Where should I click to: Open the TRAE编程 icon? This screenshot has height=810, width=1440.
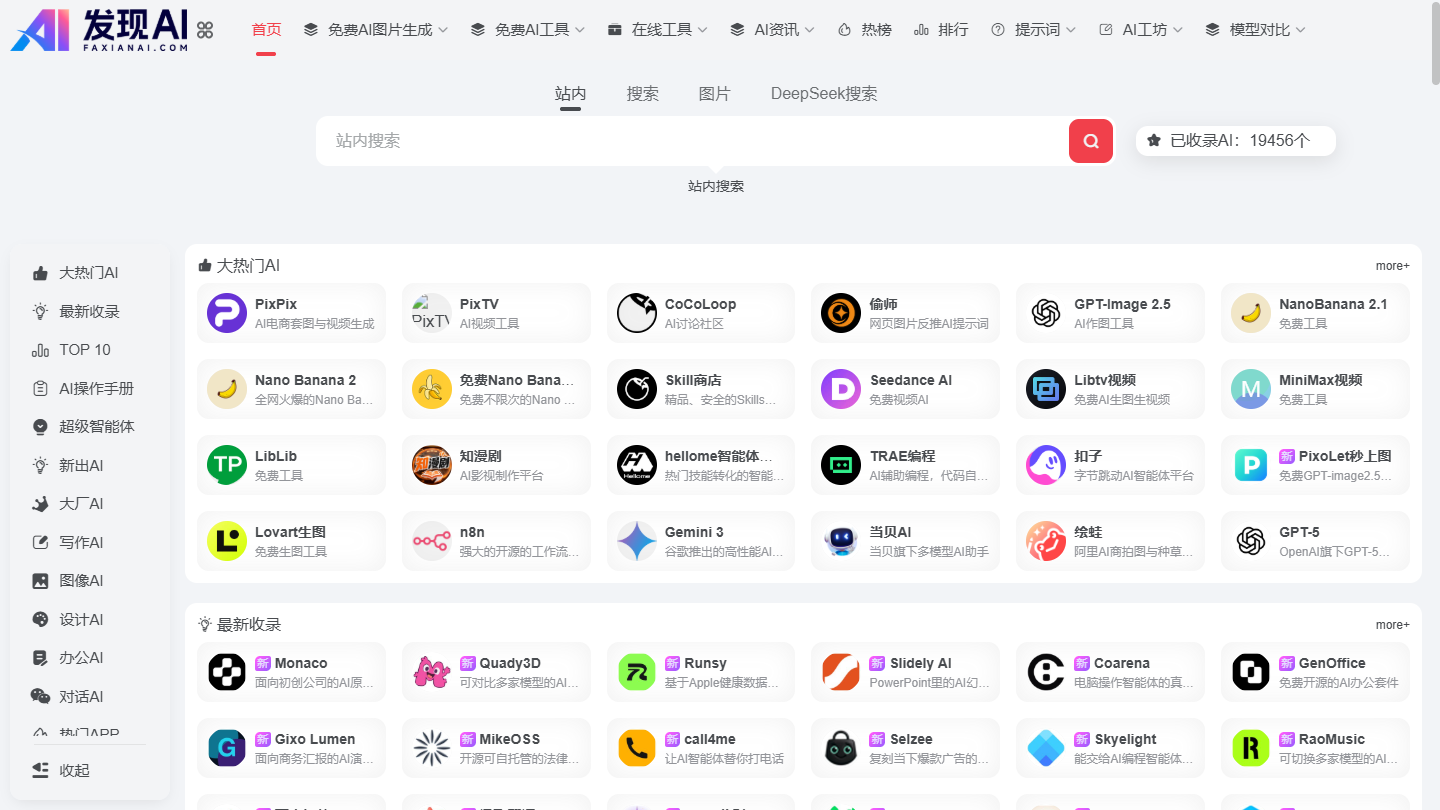(841, 465)
